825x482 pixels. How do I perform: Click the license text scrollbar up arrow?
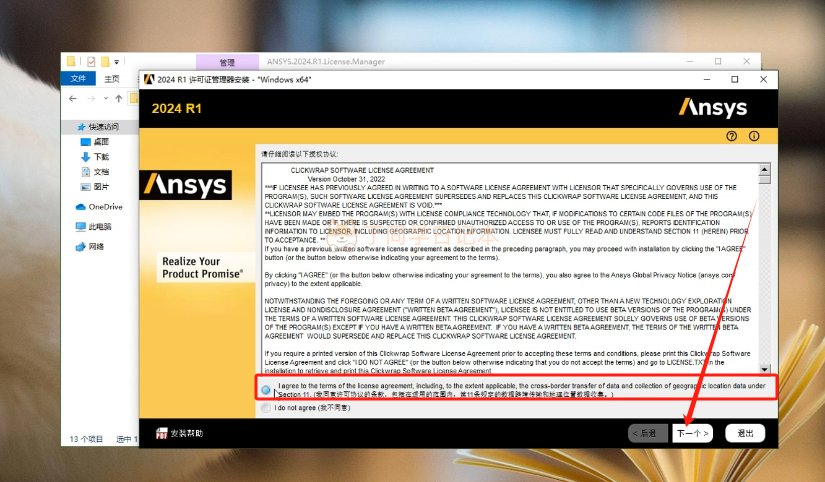point(764,169)
